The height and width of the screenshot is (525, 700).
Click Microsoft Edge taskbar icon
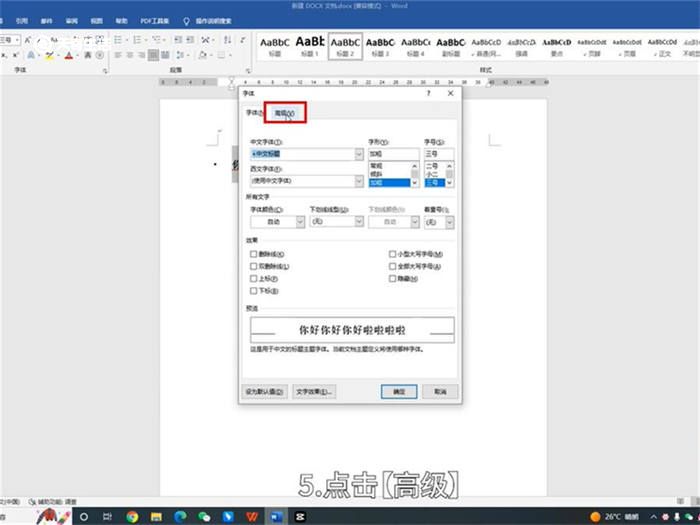[180, 517]
